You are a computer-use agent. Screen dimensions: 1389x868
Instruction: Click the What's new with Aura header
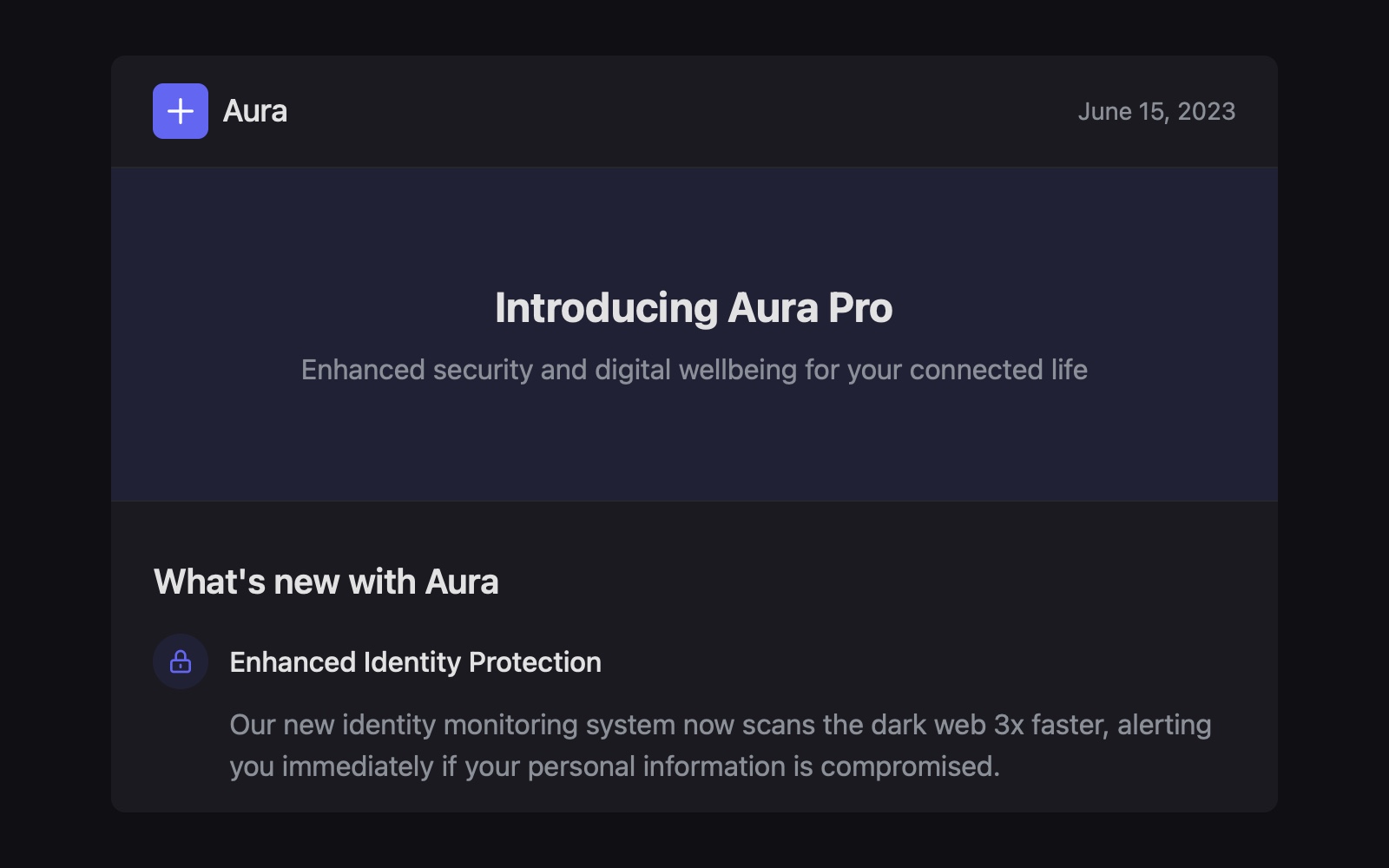pos(326,582)
